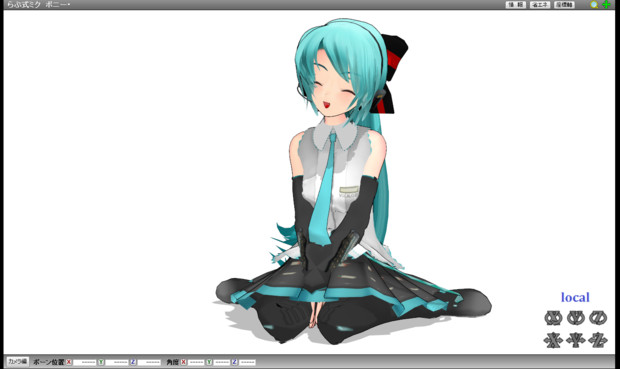
Task: Toggle the 座標軸 coordinate axis button
Action: point(564,5)
